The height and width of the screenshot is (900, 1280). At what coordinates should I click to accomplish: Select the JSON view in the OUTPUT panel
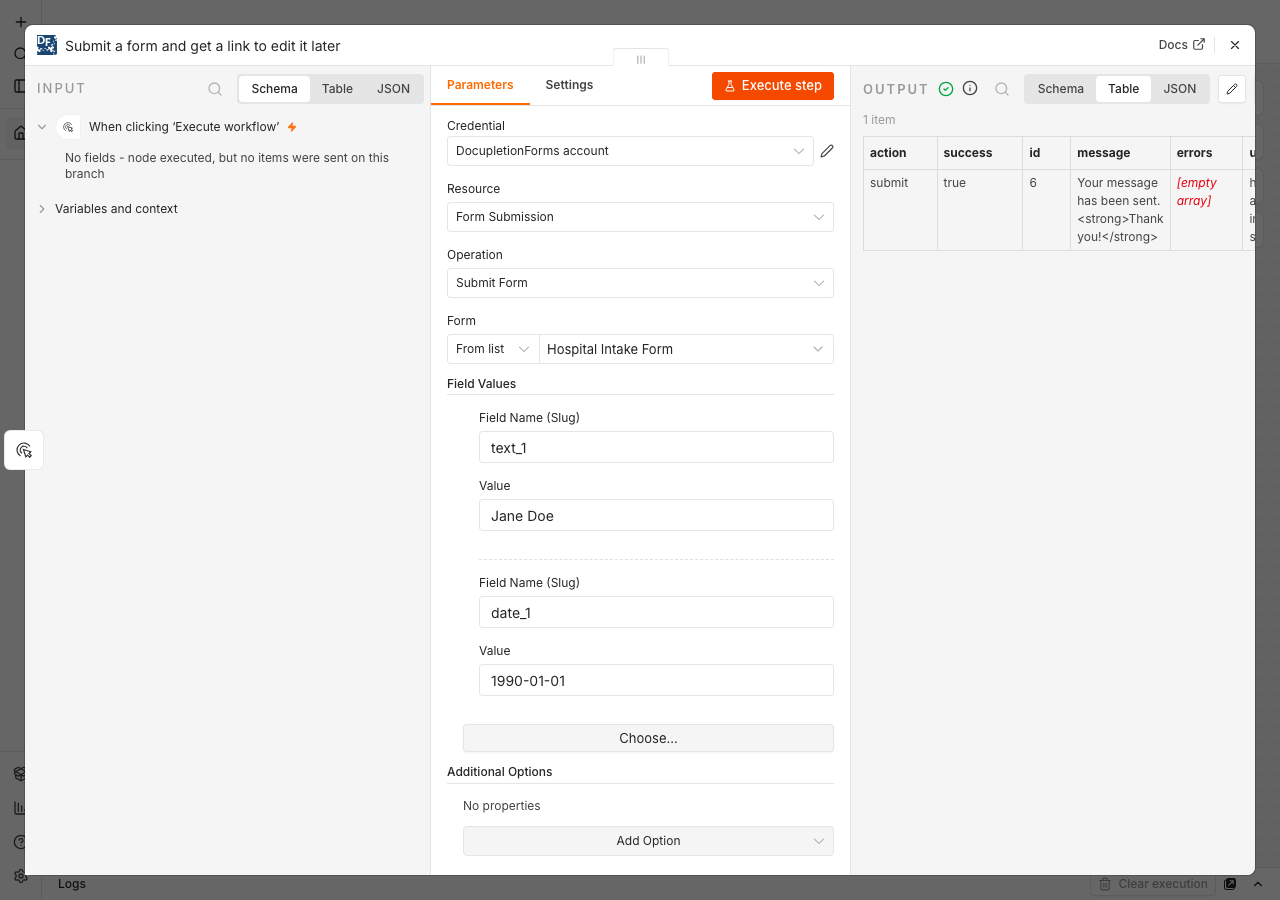(1179, 89)
